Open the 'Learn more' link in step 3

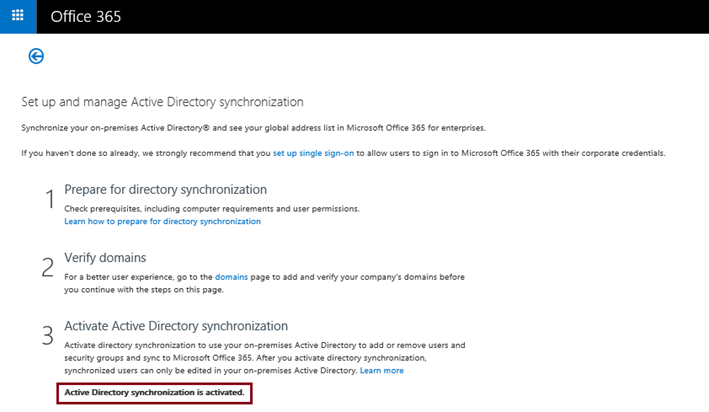pyautogui.click(x=382, y=370)
